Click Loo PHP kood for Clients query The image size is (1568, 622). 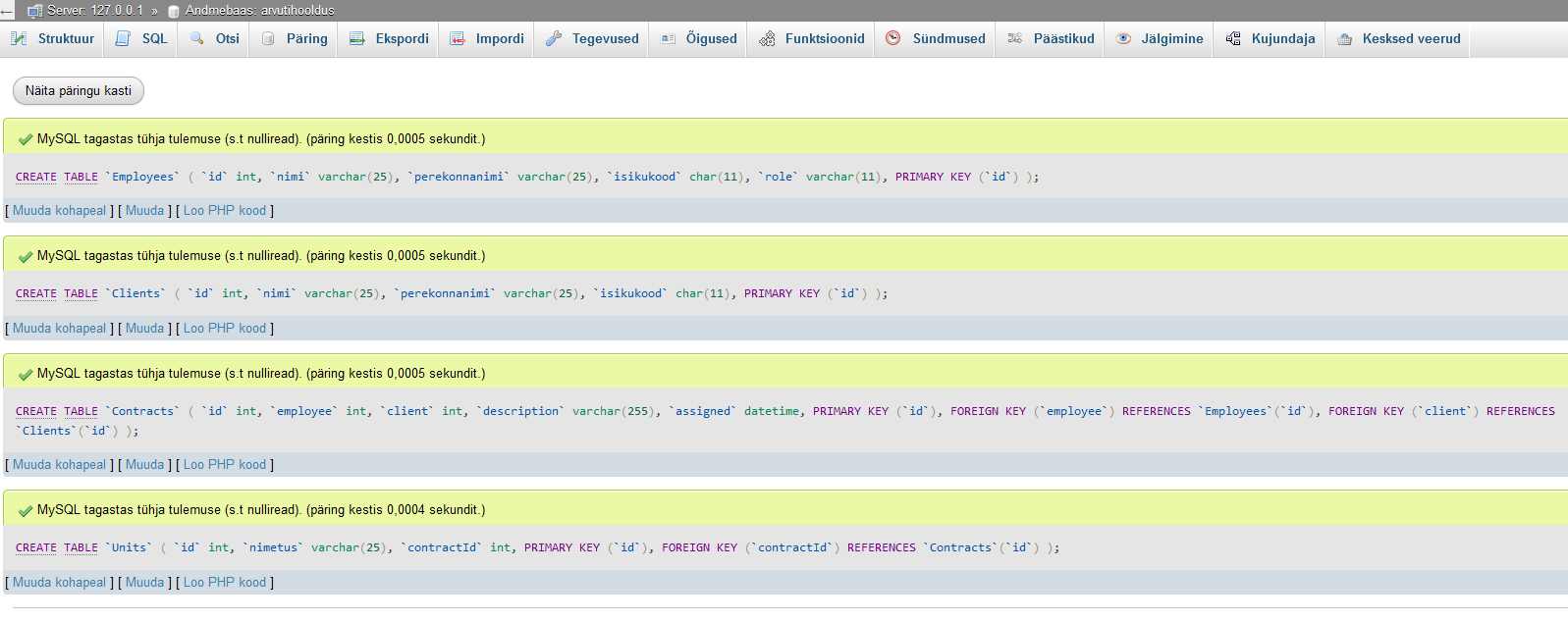(225, 328)
